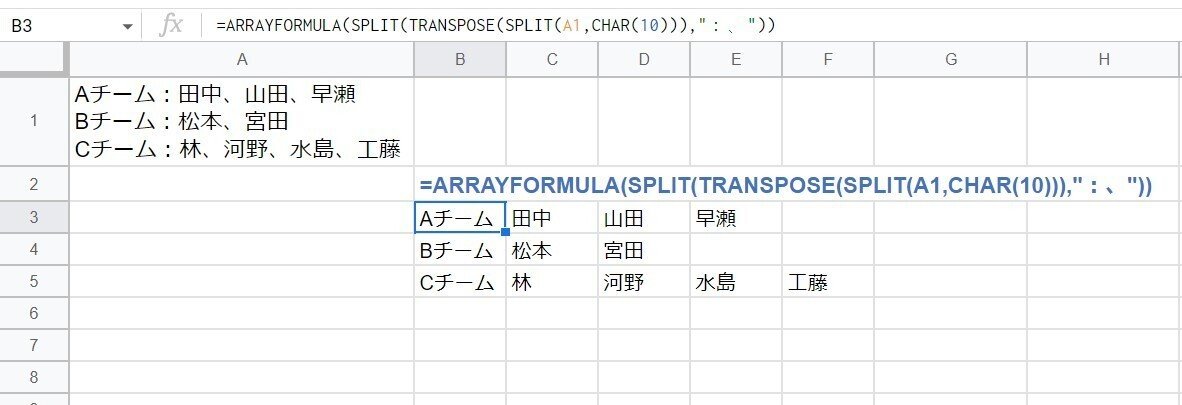Screen dimensions: 1182x405
Task: Select row 1 header
Action: (33, 121)
